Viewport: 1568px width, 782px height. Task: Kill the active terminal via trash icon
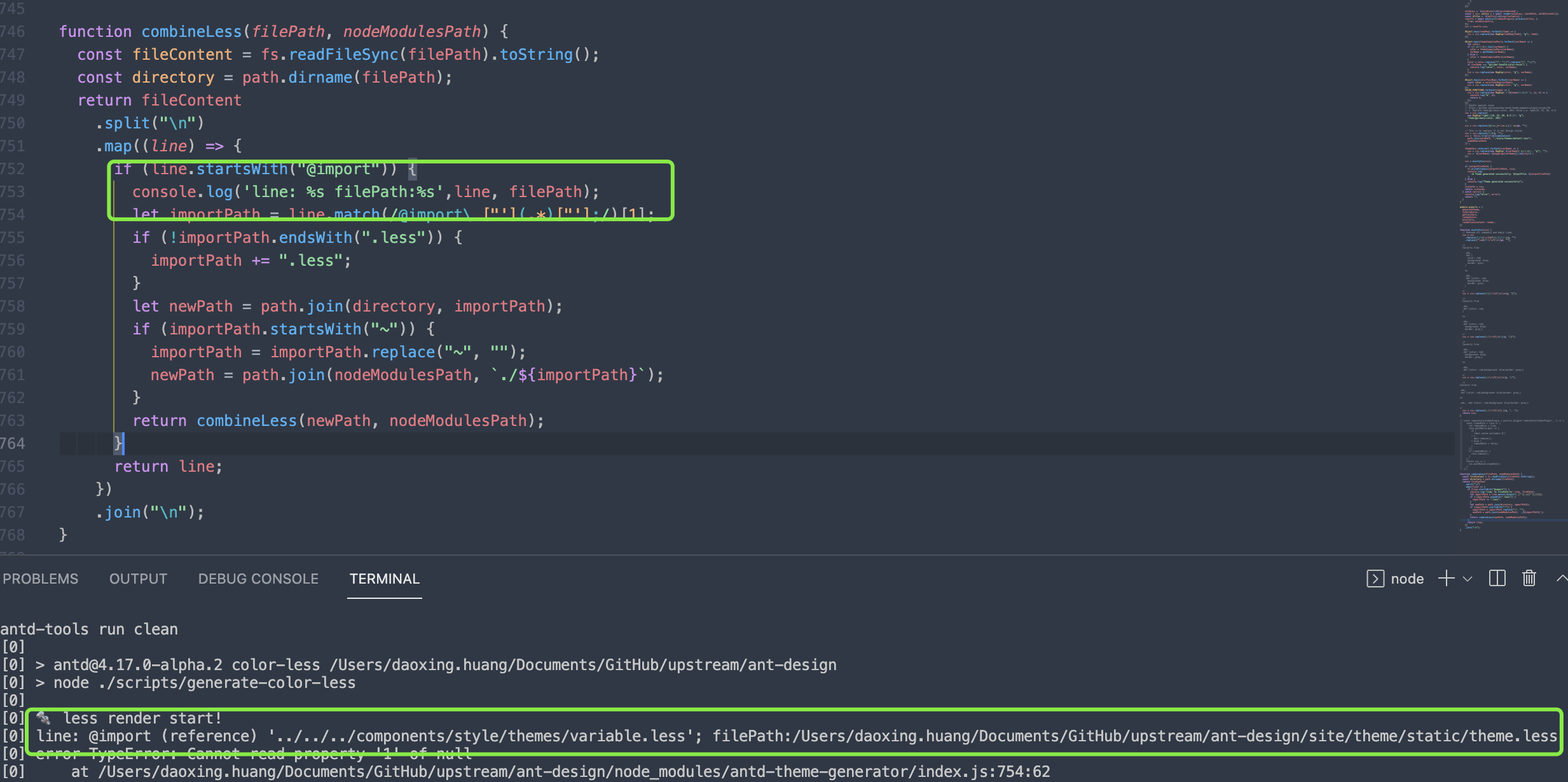pyautogui.click(x=1529, y=578)
